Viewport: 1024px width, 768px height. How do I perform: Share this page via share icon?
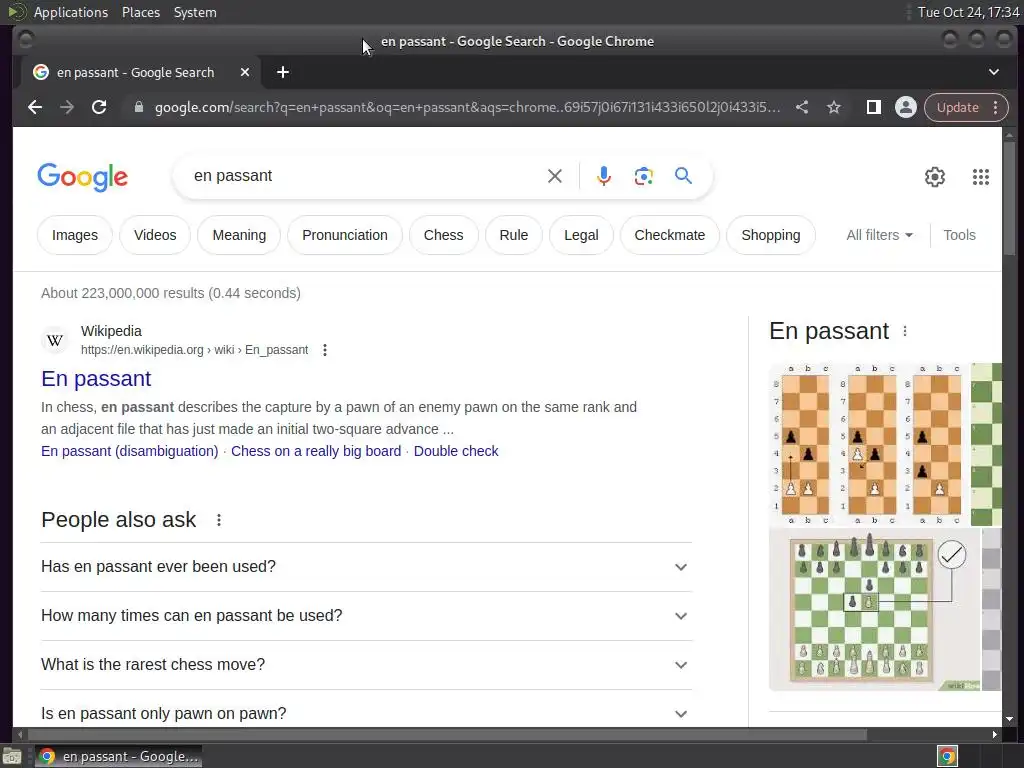click(802, 107)
